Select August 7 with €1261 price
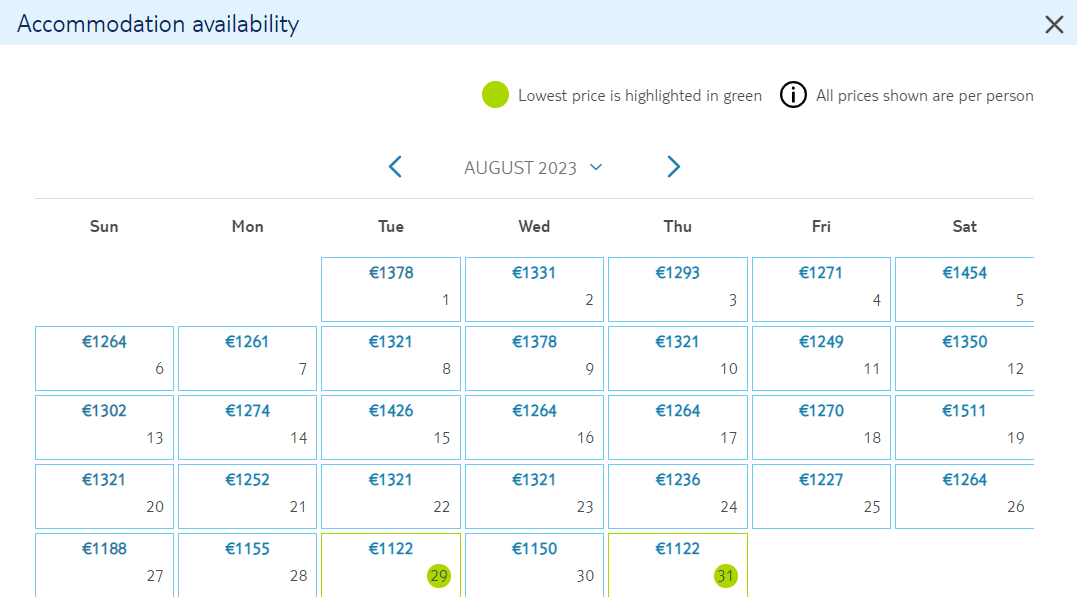The height and width of the screenshot is (608, 1077). click(247, 359)
